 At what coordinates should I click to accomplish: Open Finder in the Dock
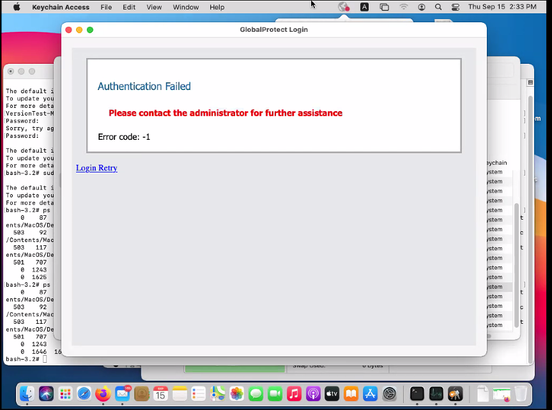click(27, 394)
